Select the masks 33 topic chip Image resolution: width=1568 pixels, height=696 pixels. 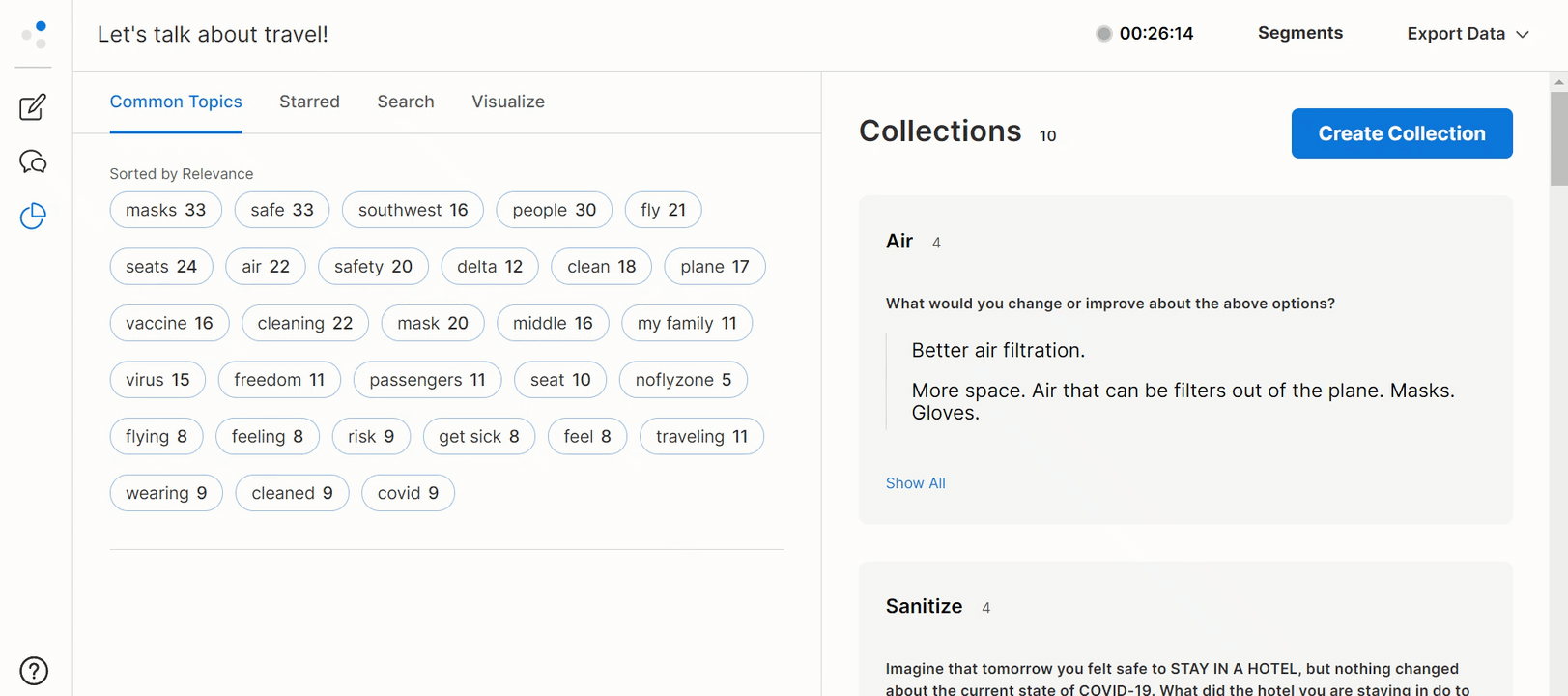(165, 210)
